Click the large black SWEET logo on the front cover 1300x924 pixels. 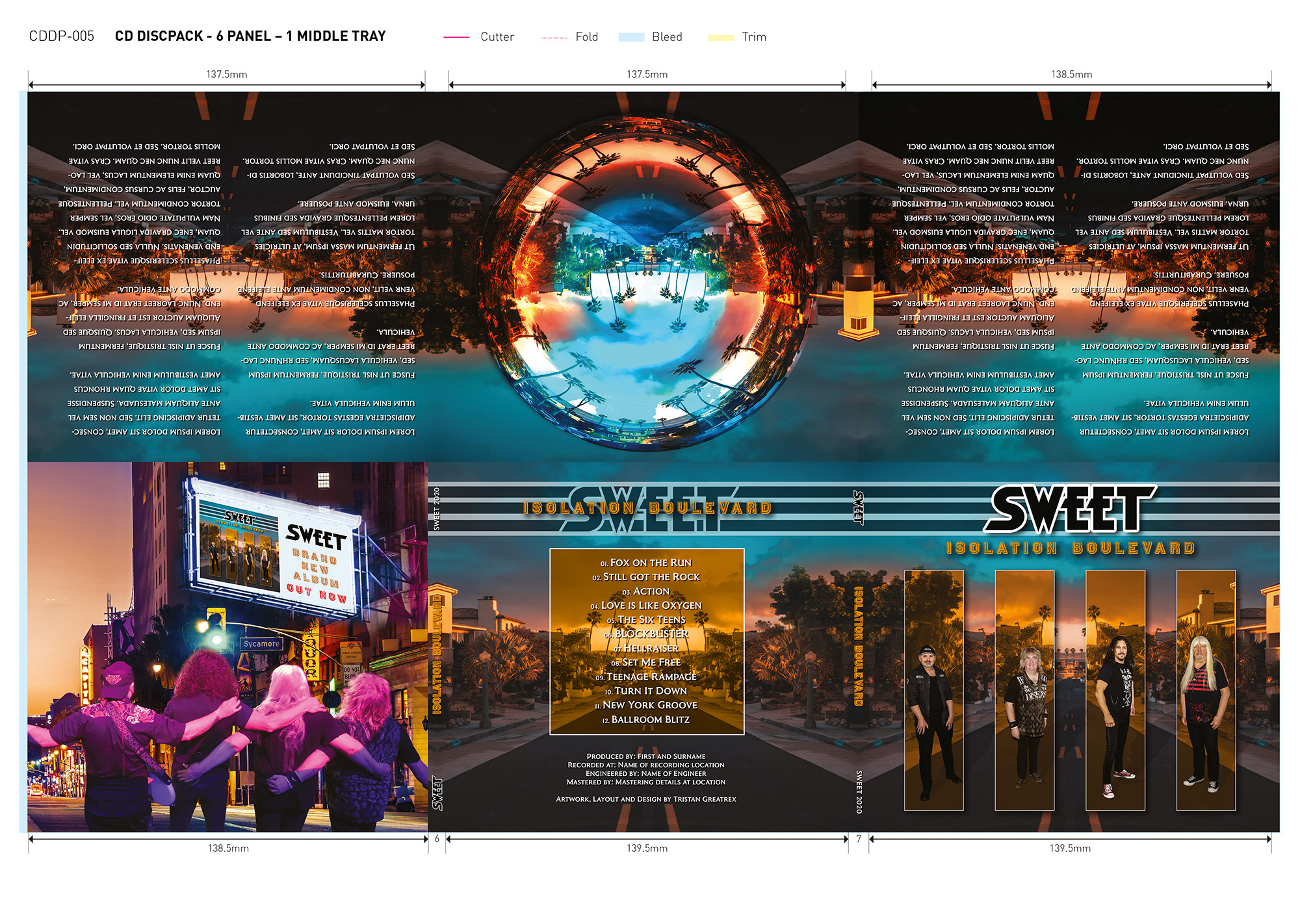click(x=1070, y=509)
